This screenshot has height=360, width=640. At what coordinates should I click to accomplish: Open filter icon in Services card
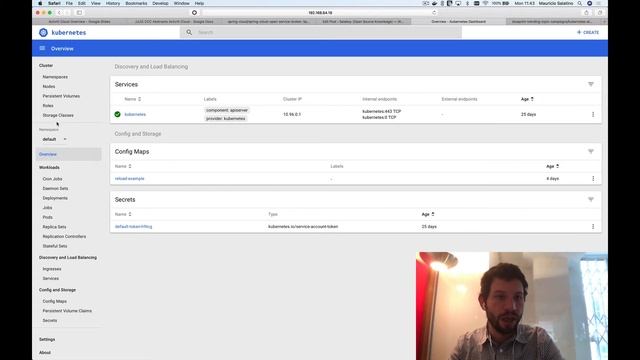591,84
